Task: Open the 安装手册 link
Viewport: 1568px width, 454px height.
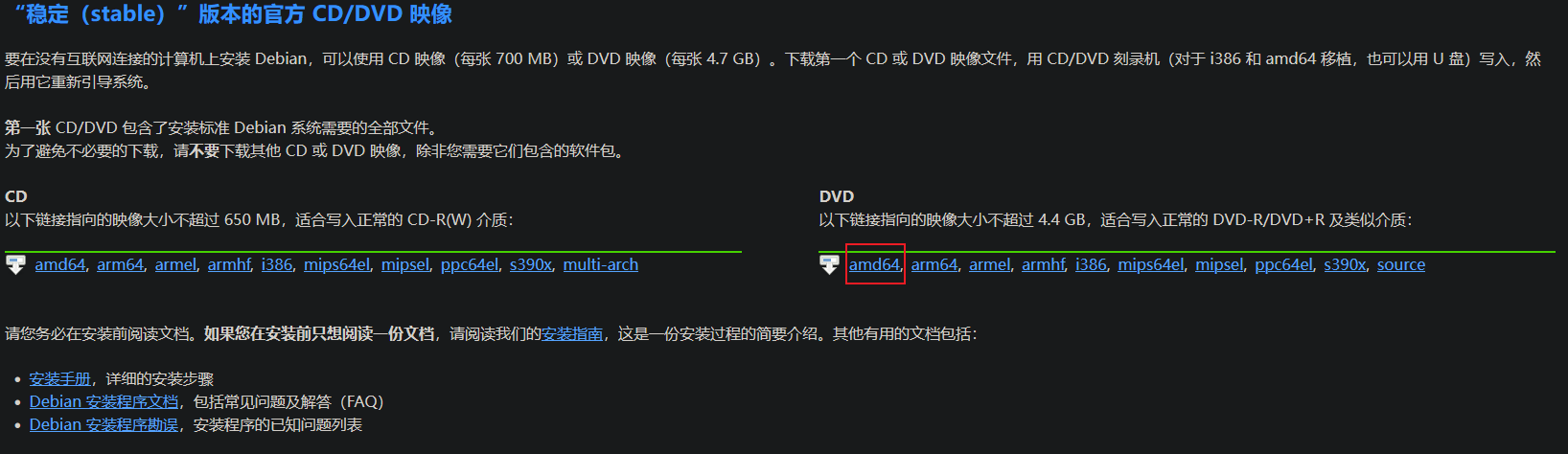Action: coord(59,379)
